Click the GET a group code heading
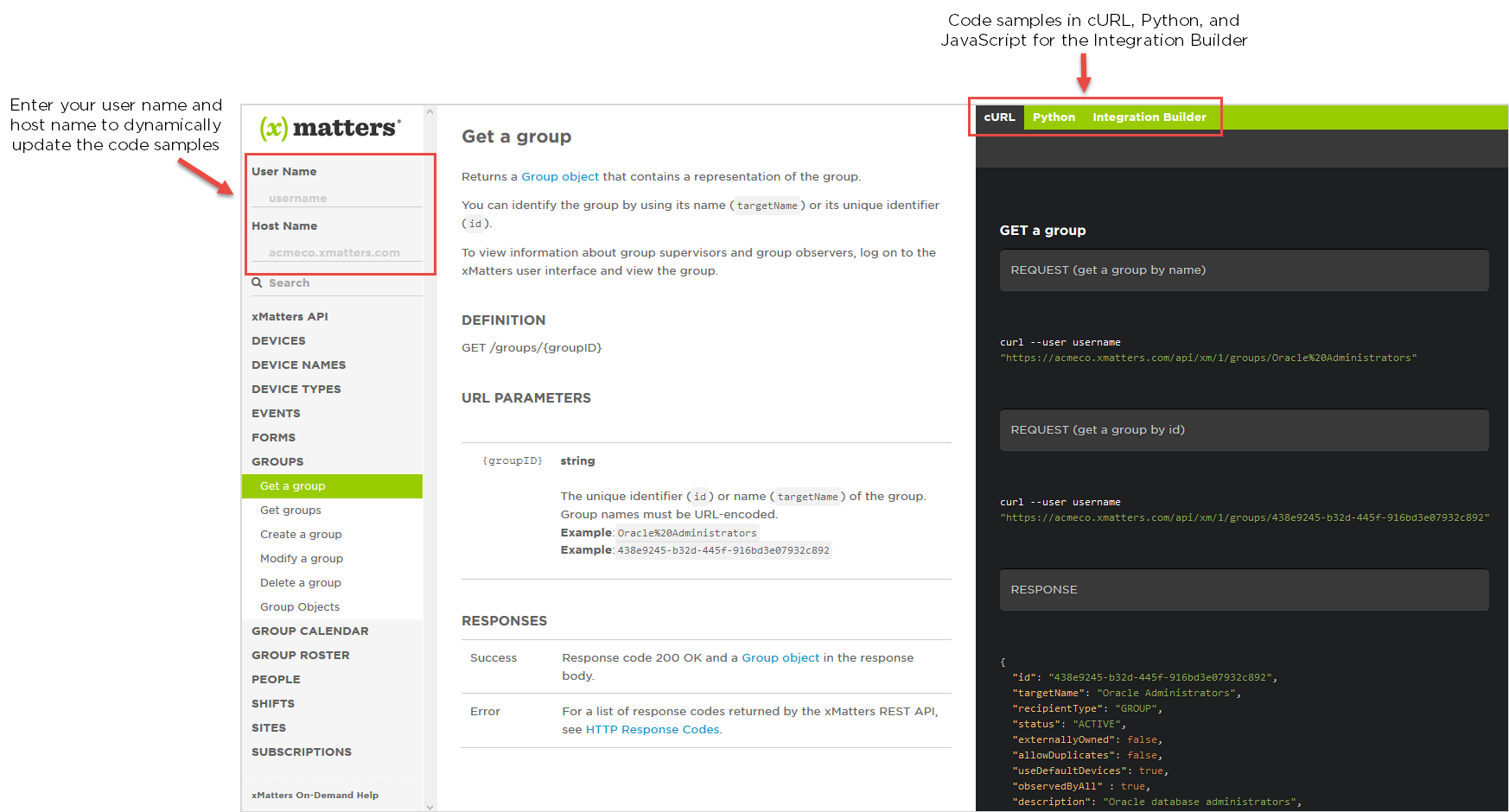Screen dimensions: 1509x812 tap(1042, 231)
